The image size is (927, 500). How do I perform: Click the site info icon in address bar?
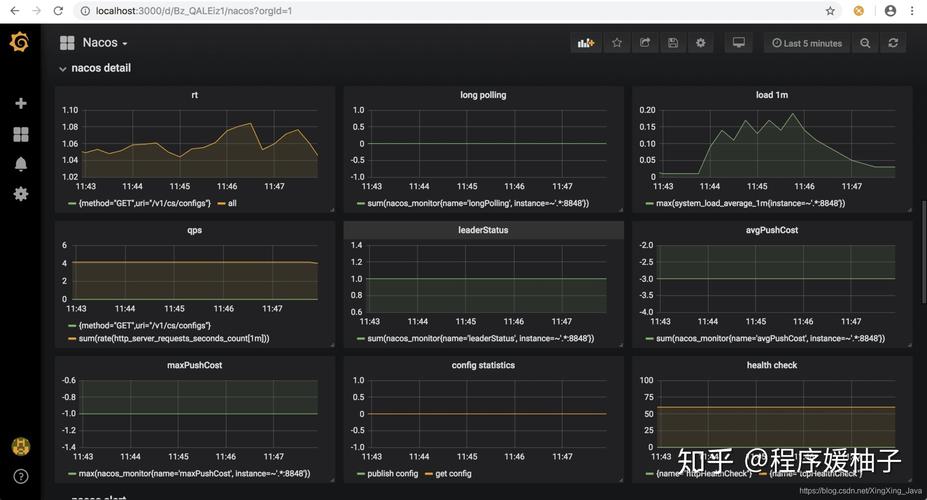85,11
